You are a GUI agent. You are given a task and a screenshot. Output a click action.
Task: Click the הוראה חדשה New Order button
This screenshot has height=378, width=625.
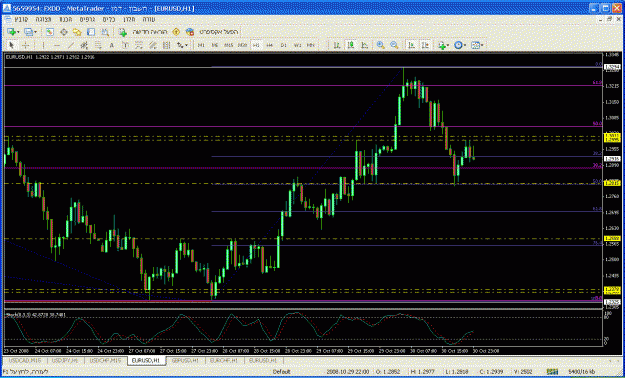144,32
